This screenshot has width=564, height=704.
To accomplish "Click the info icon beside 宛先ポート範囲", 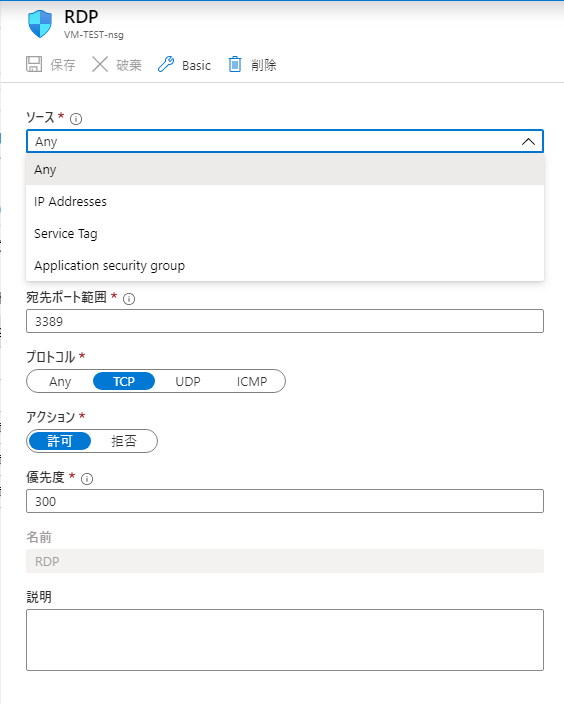I will pyautogui.click(x=129, y=299).
